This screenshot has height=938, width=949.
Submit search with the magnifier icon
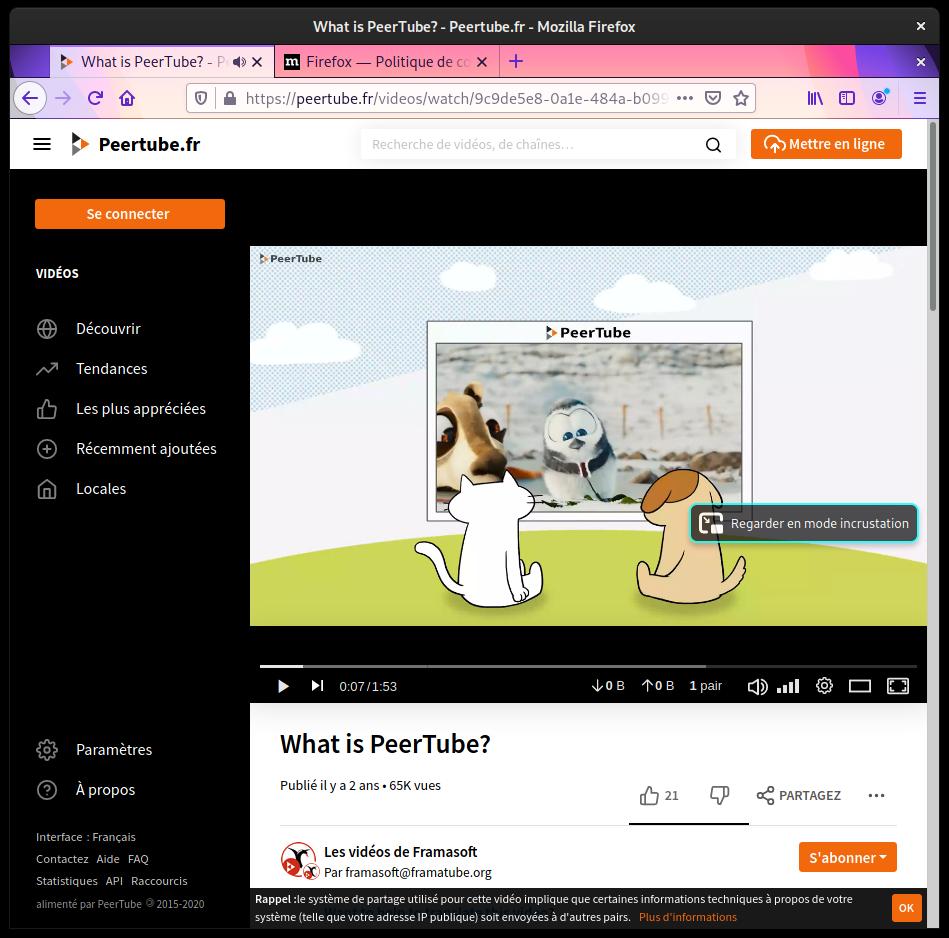click(714, 145)
